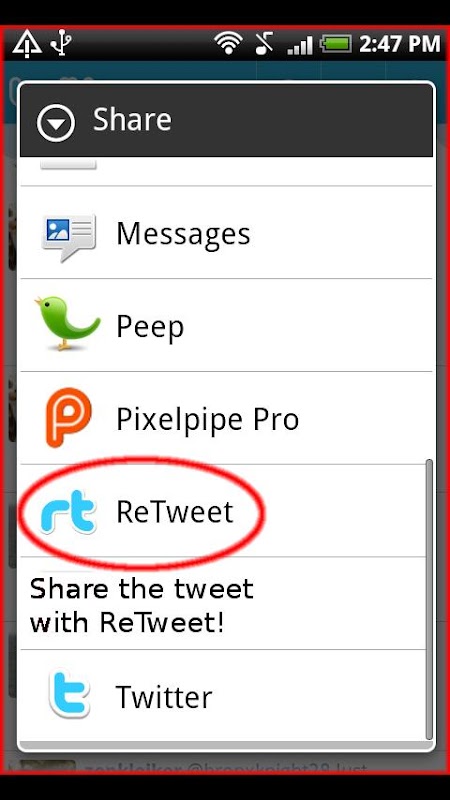
Task: Tap the warning triangle notification icon
Action: (x=27, y=44)
